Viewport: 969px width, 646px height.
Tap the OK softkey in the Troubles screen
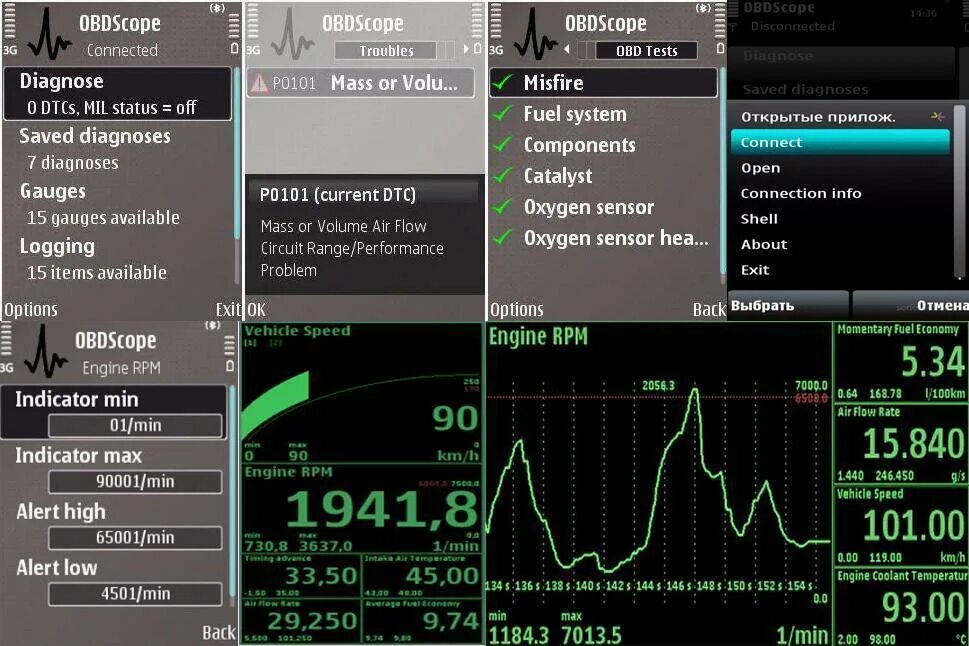click(x=256, y=309)
